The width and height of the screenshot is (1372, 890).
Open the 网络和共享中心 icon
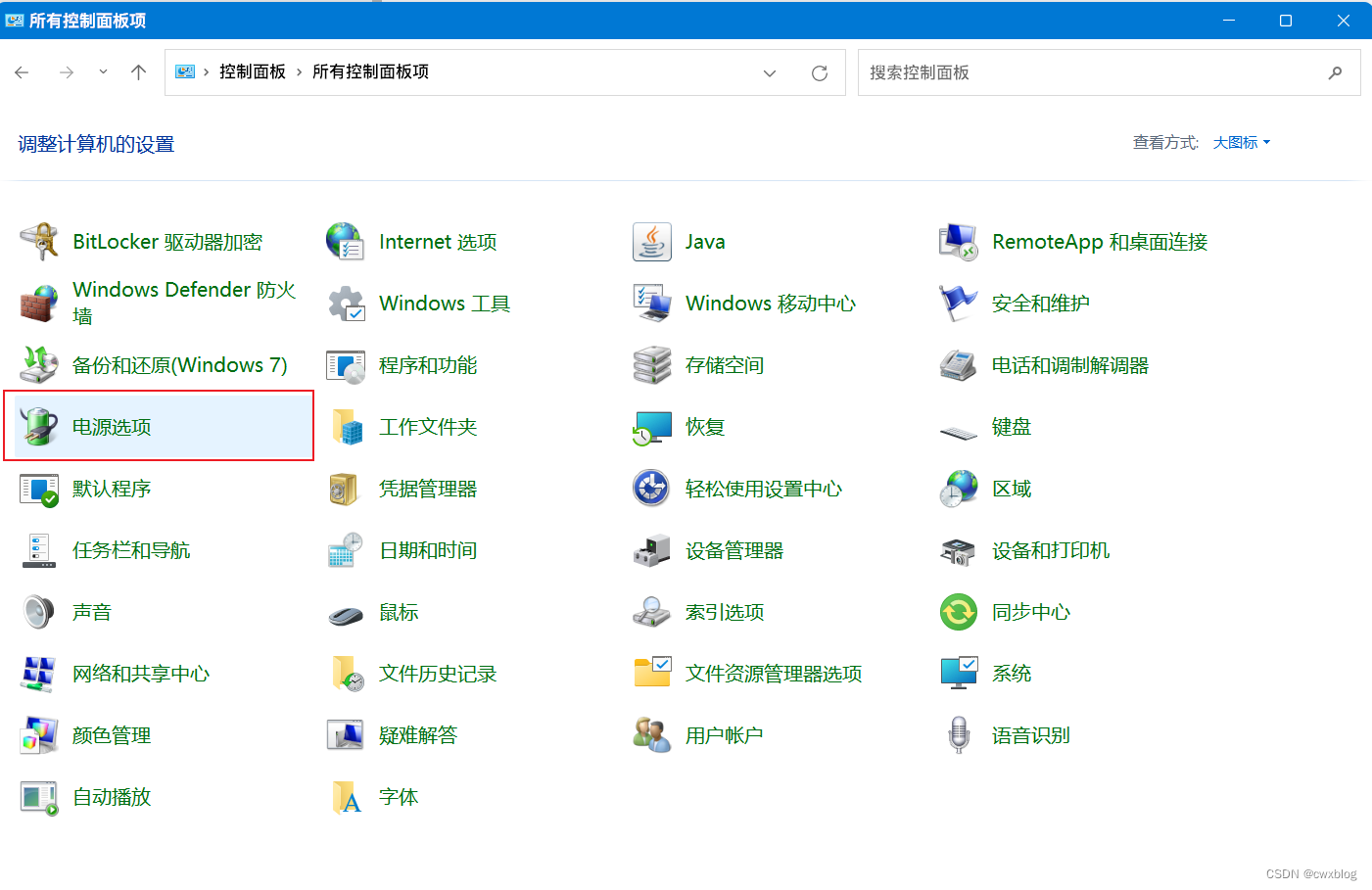39,674
